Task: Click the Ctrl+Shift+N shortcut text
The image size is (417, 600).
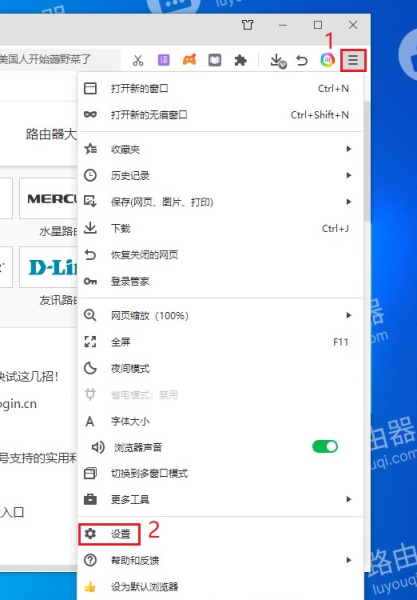Action: (320, 115)
